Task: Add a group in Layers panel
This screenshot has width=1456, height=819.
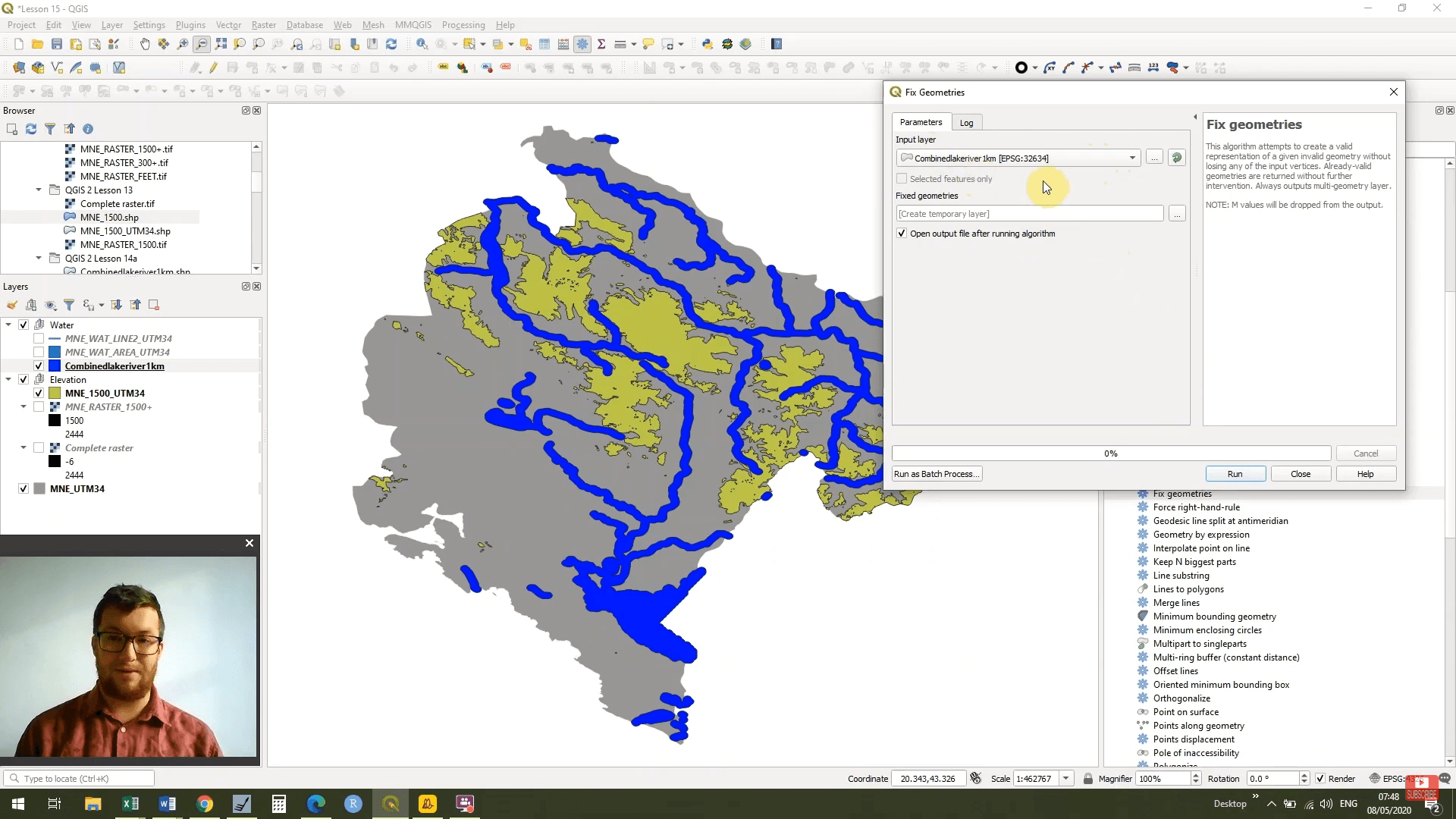Action: 31,305
